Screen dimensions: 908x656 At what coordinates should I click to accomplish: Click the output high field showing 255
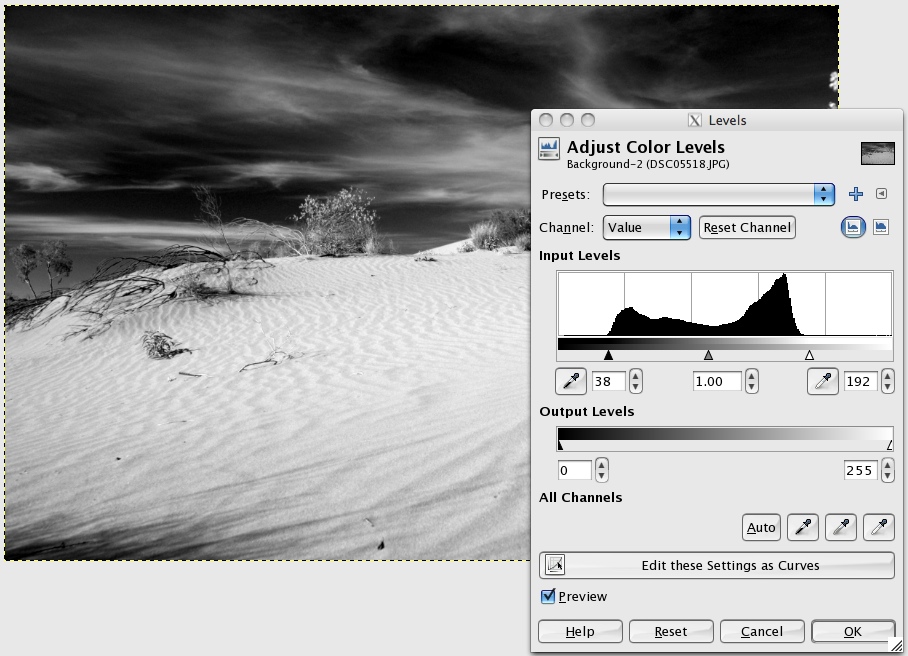point(861,471)
